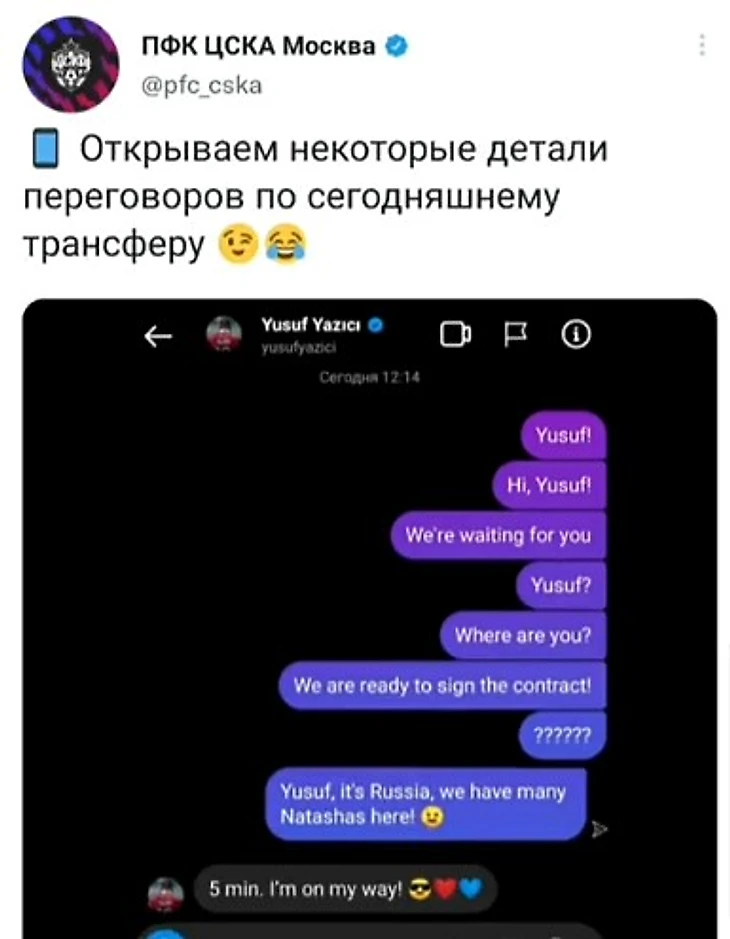This screenshot has height=939, width=730.
Task: Start a video call with Yusuf Yazıcı
Action: (455, 334)
